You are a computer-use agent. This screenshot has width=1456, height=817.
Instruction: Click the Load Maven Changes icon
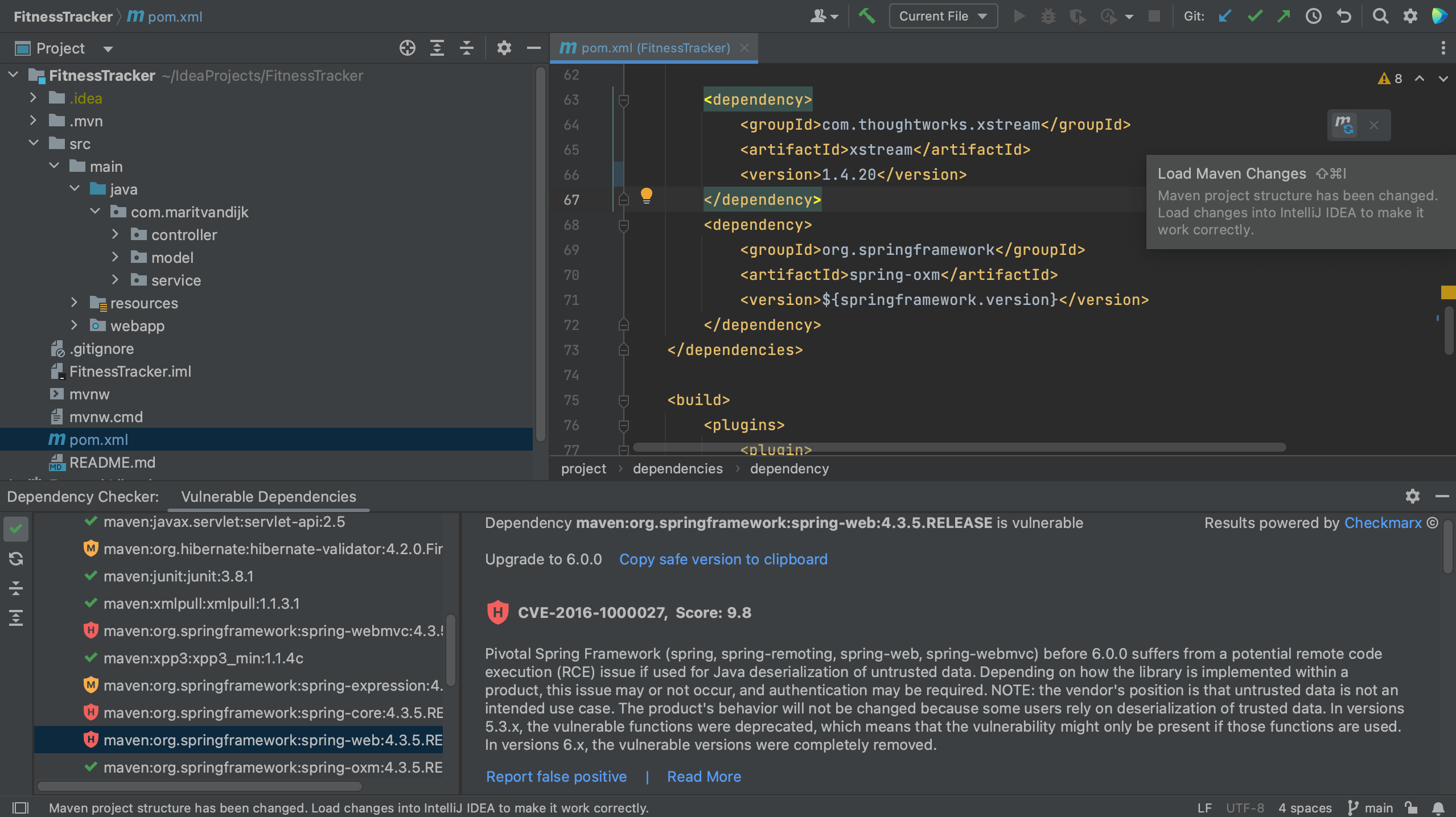[x=1344, y=125]
